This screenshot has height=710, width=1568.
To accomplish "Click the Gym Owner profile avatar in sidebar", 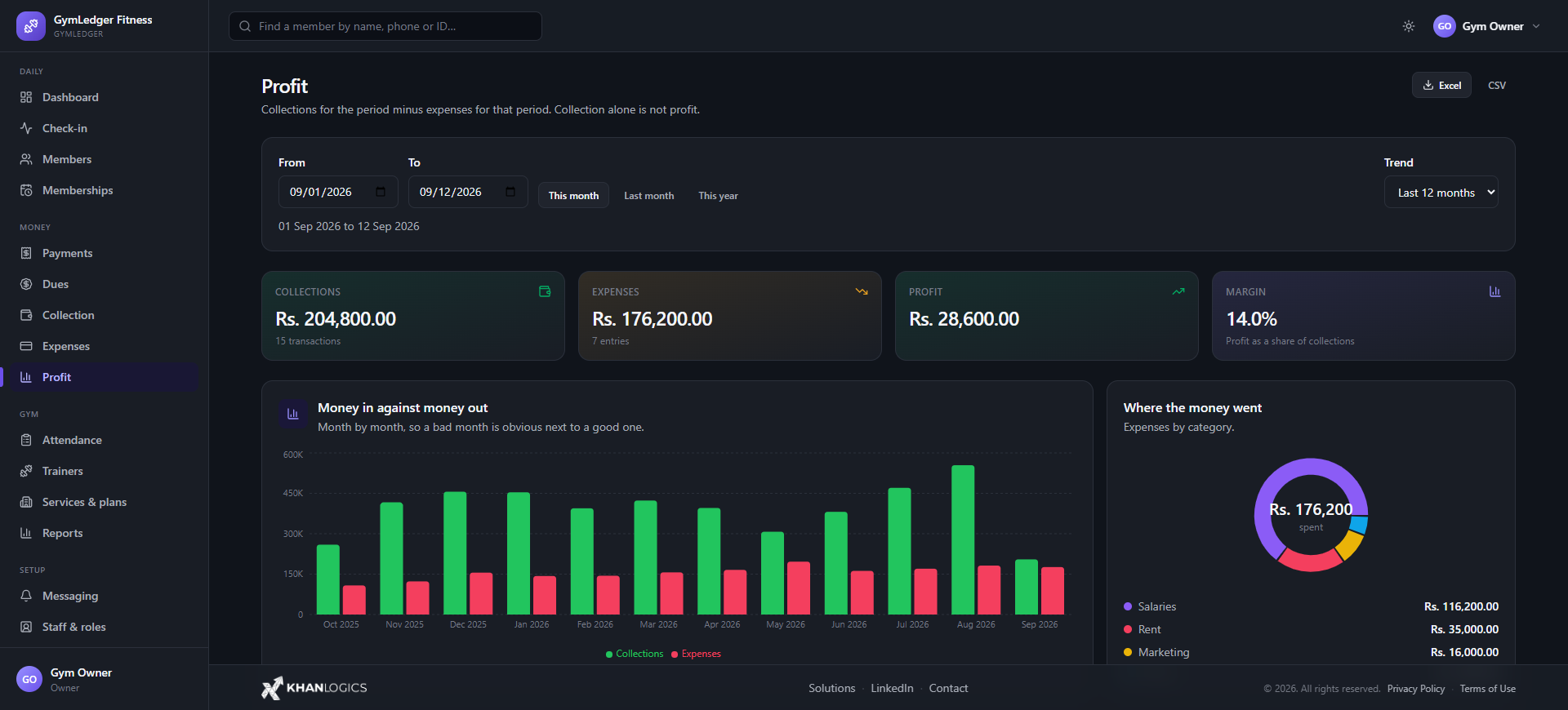I will pyautogui.click(x=29, y=679).
